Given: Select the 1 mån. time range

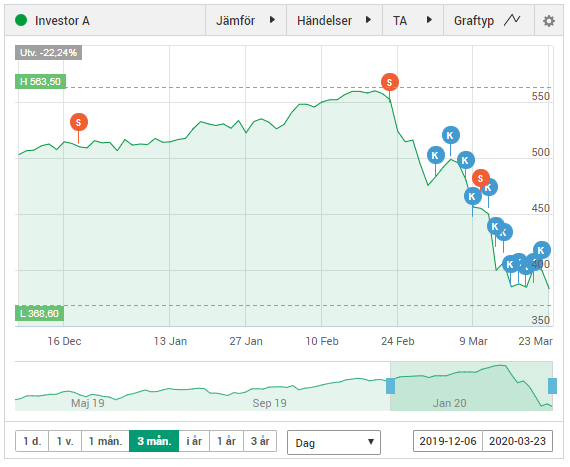Looking at the screenshot, I should [105, 441].
